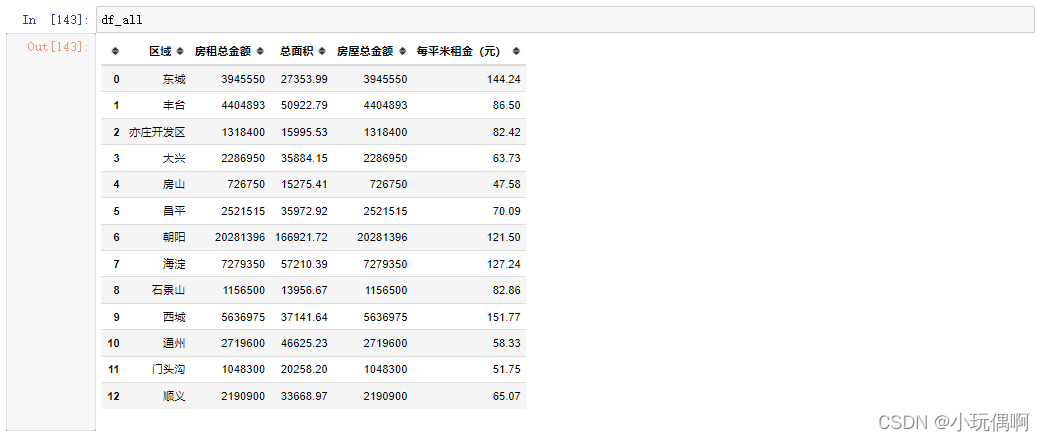The image size is (1045, 441).
Task: Select the In [143] prompt label
Action: point(55,20)
